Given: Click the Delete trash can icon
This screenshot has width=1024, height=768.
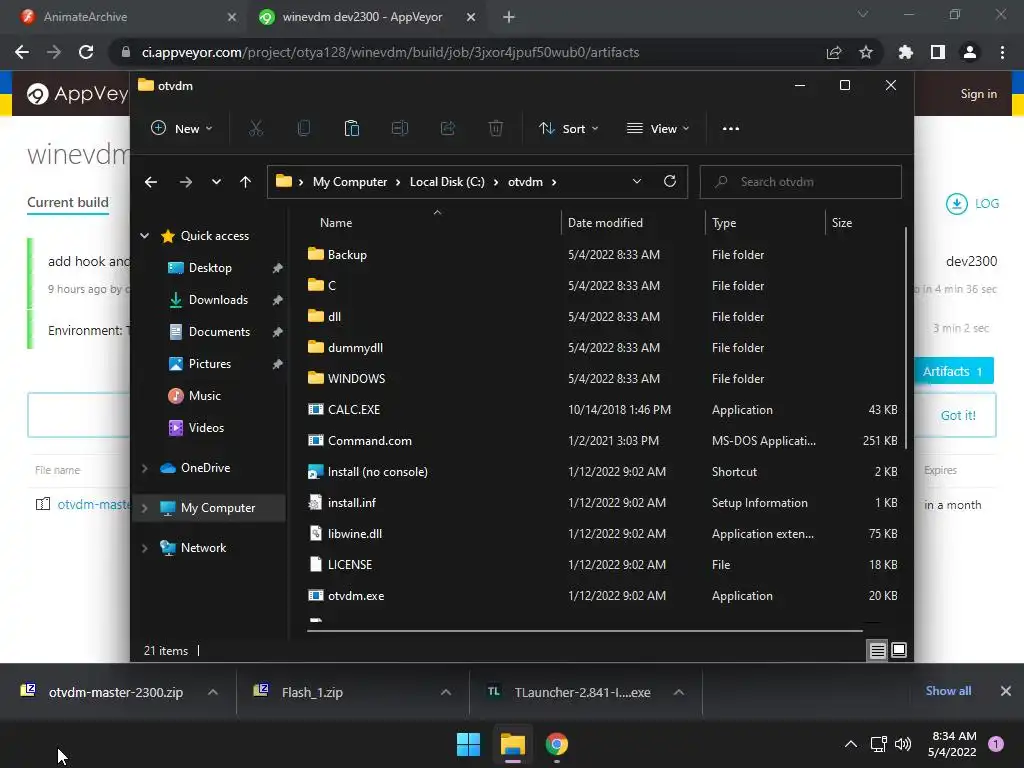Looking at the screenshot, I should (496, 129).
